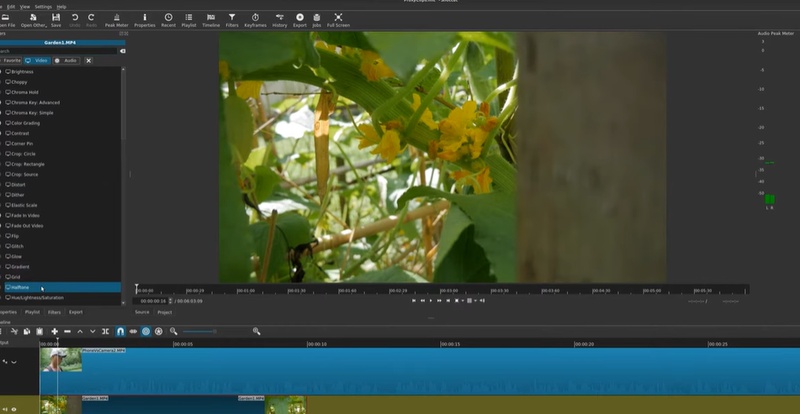This screenshot has height=414, width=800.
Task: Show the Peak Meter panel
Action: coord(117,20)
